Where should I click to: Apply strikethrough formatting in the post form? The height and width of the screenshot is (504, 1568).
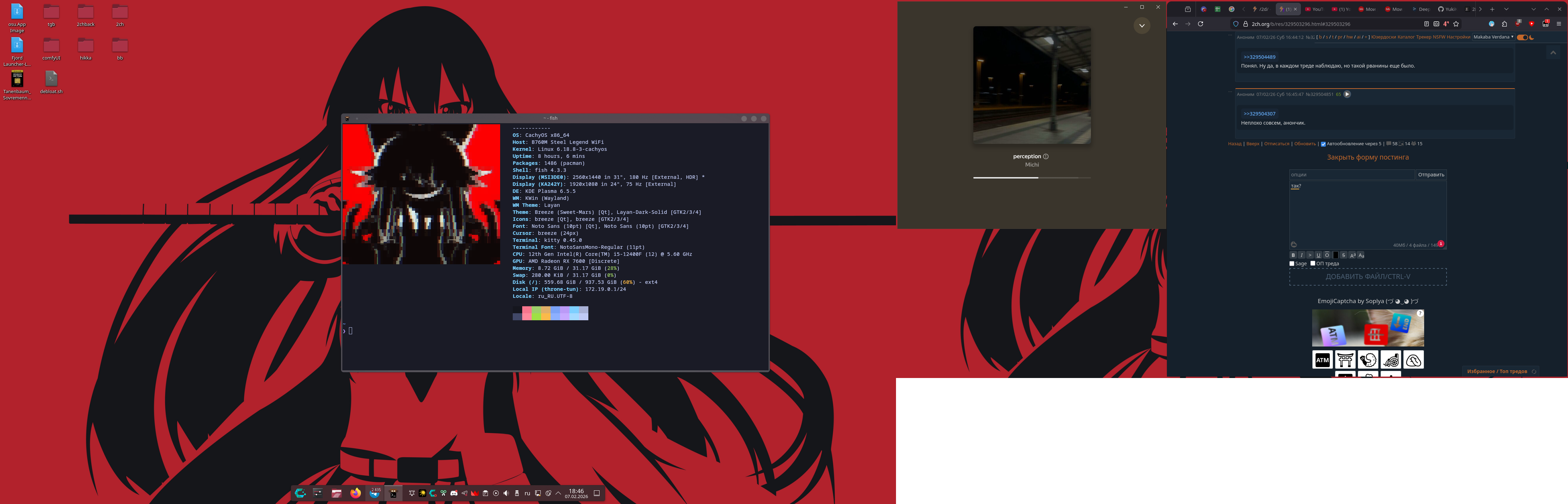coord(1343,255)
